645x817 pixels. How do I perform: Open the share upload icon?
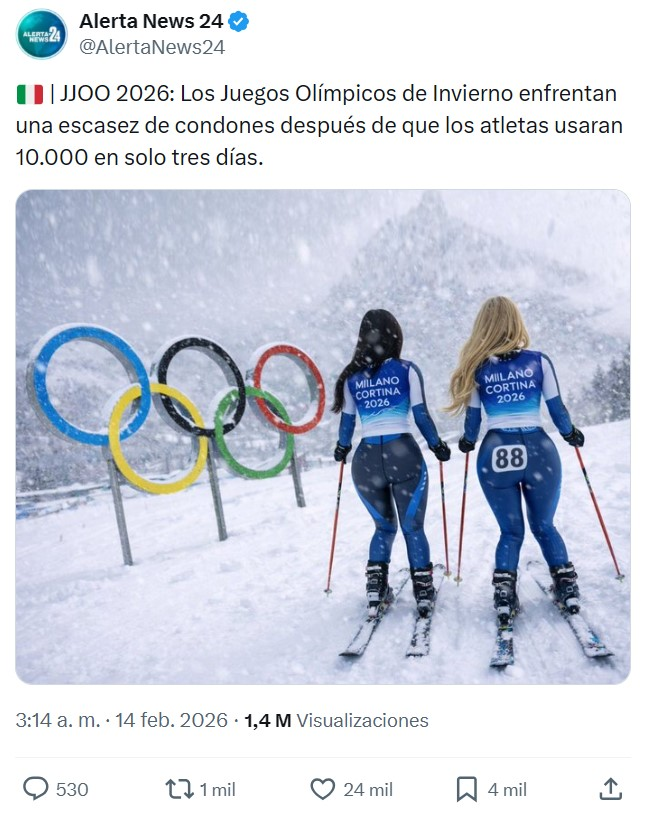610,789
